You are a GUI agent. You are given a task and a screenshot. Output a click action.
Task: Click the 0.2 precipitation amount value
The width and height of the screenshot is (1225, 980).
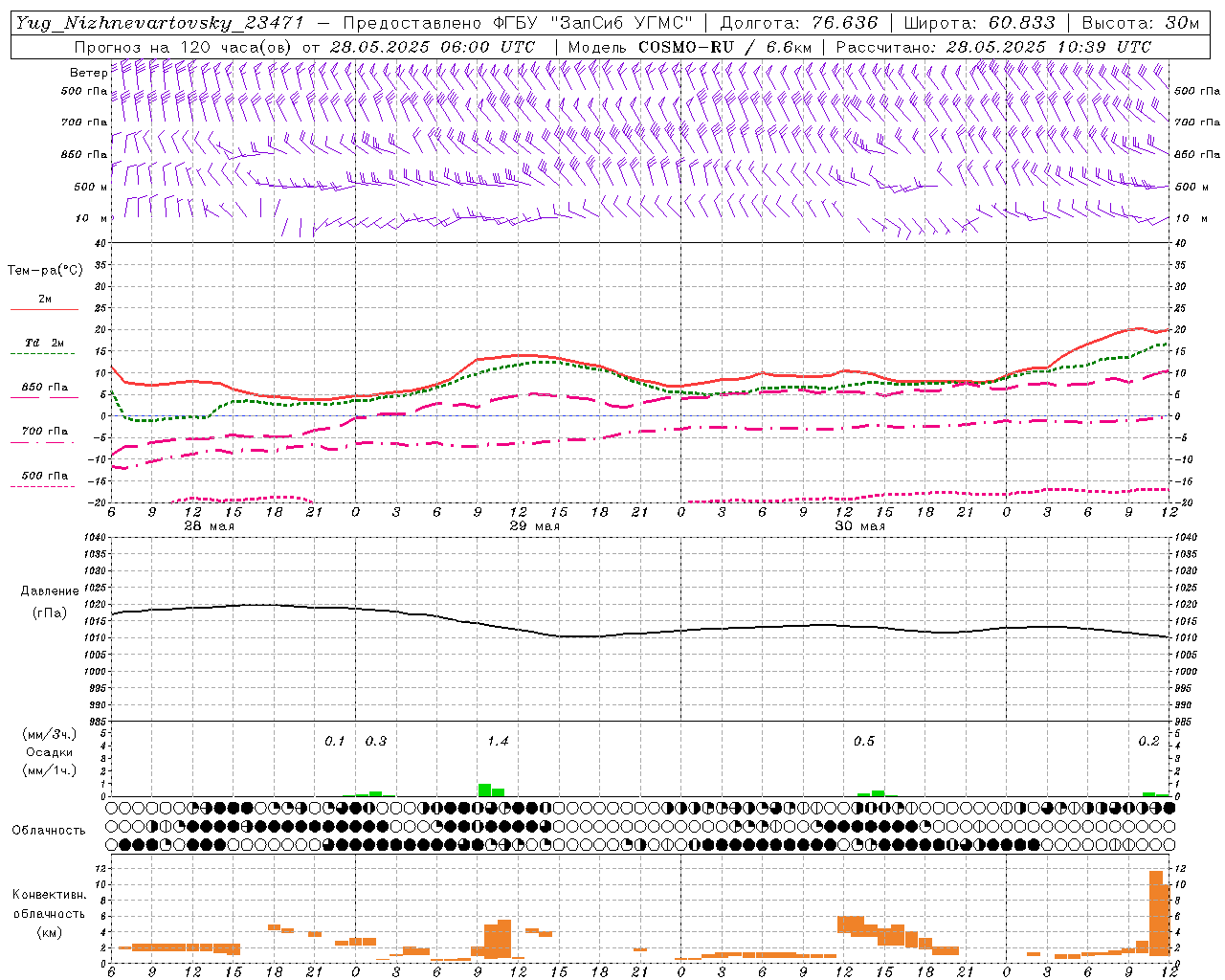tap(1148, 742)
